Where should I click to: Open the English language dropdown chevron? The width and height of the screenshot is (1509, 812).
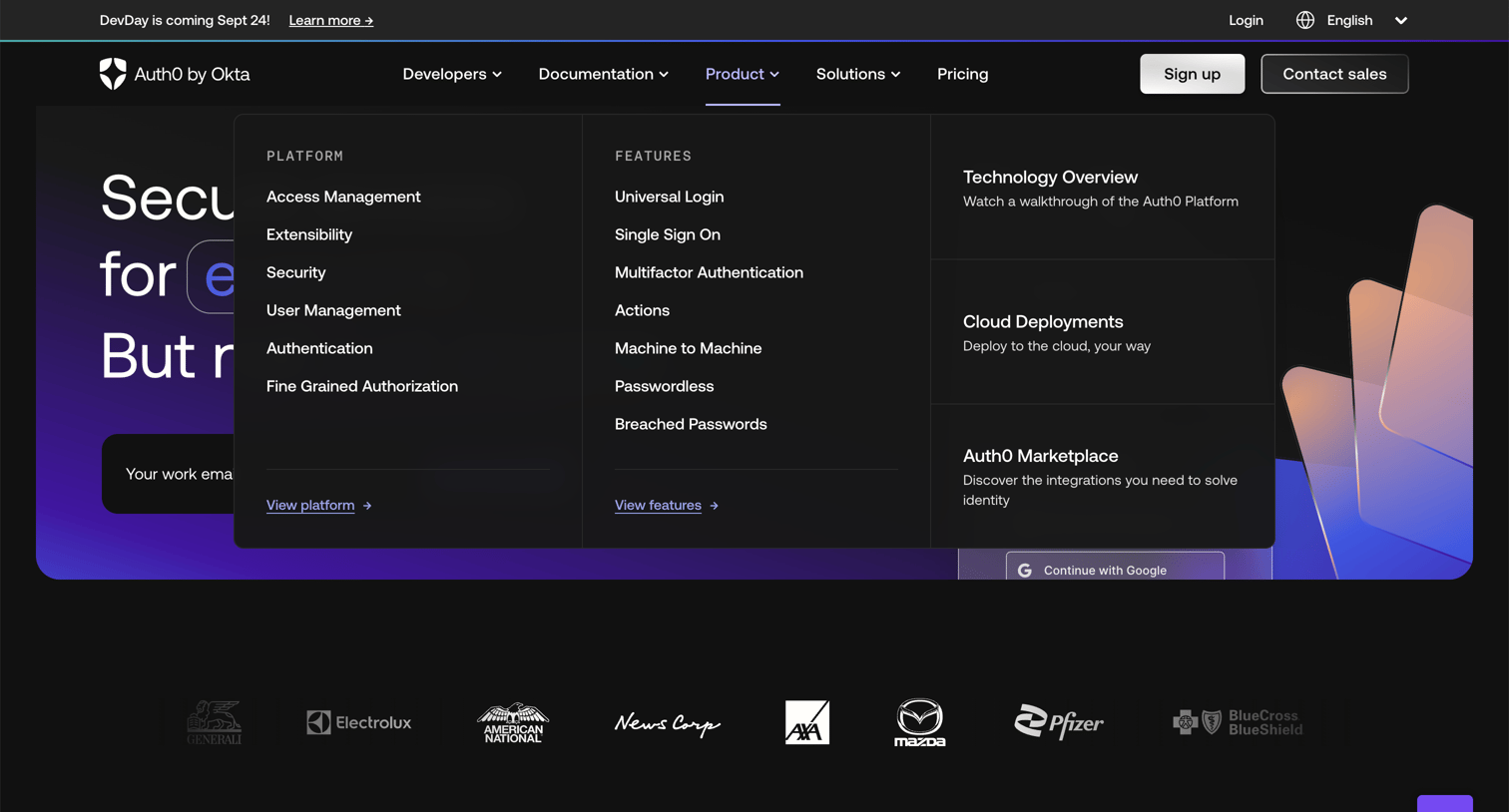(x=1401, y=20)
